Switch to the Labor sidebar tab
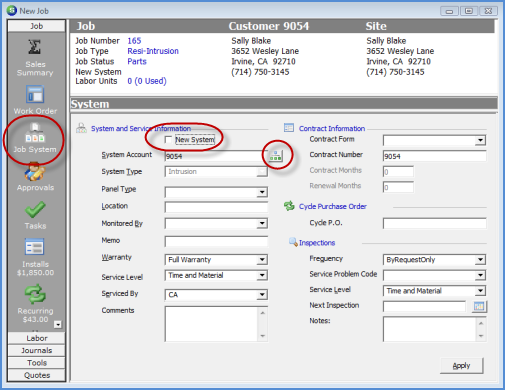Screen dimensions: 505x390 [x=36, y=338]
